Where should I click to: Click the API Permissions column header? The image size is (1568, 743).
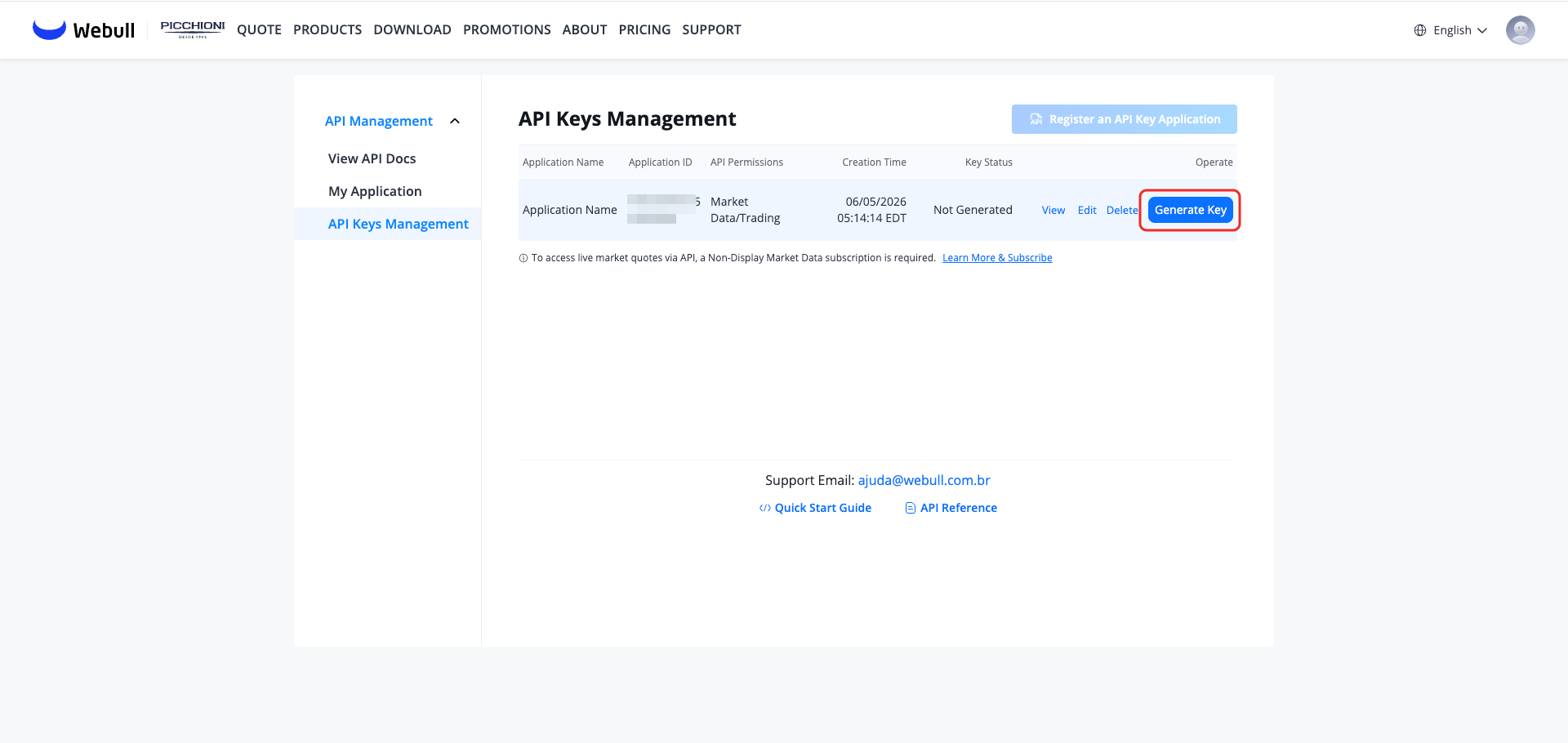coord(746,162)
